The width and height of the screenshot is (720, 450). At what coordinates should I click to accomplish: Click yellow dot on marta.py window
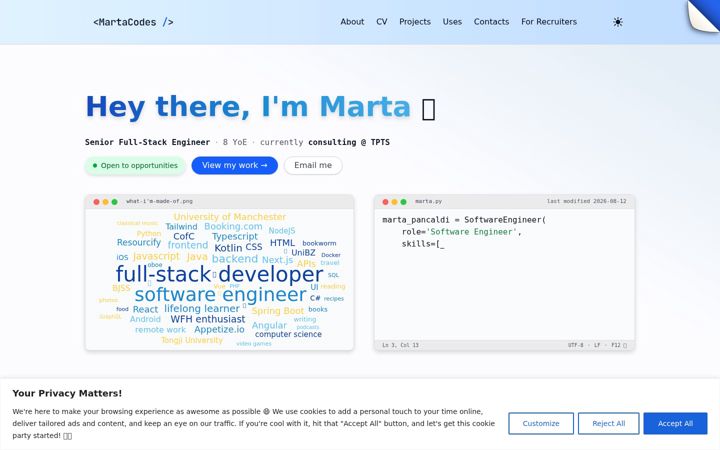(394, 202)
